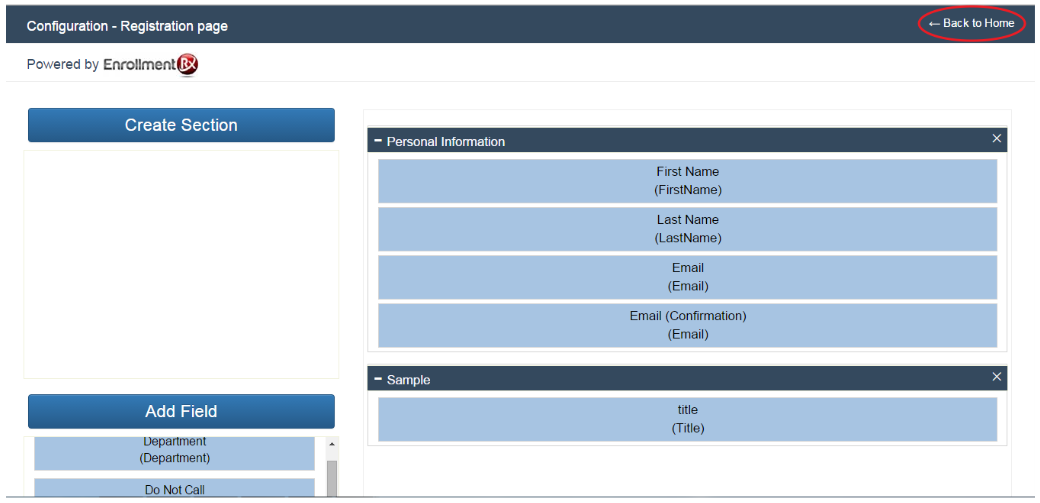
Task: Click the empty section list box
Action: (181, 265)
